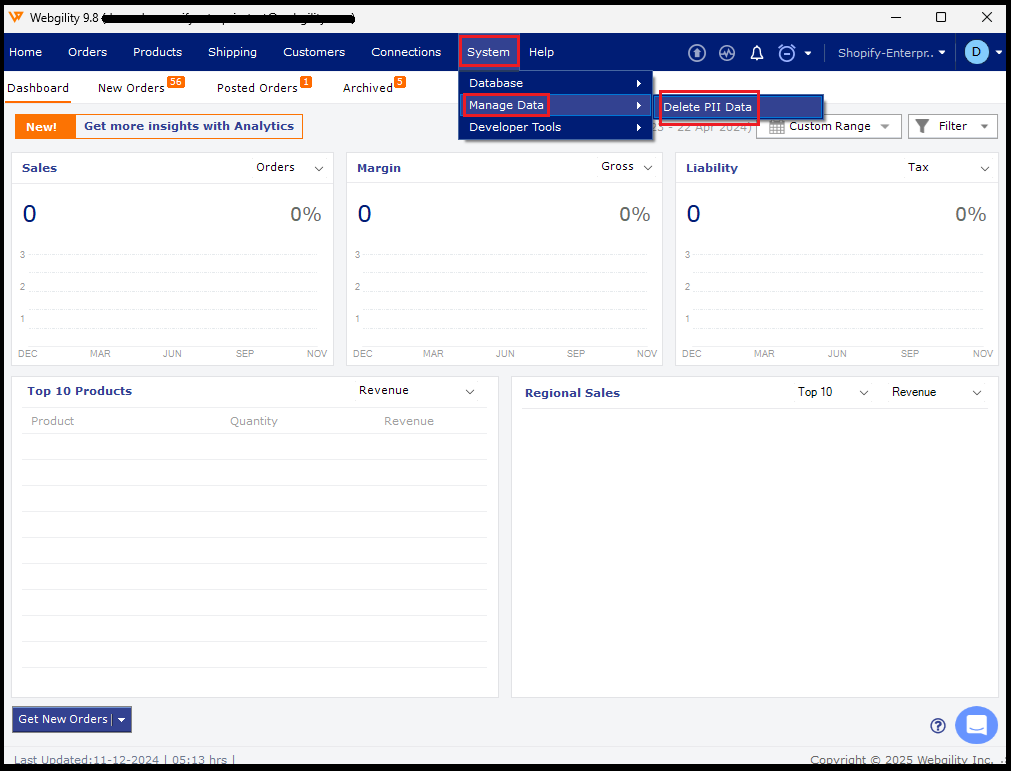Choose Database in the System menu

tap(496, 83)
